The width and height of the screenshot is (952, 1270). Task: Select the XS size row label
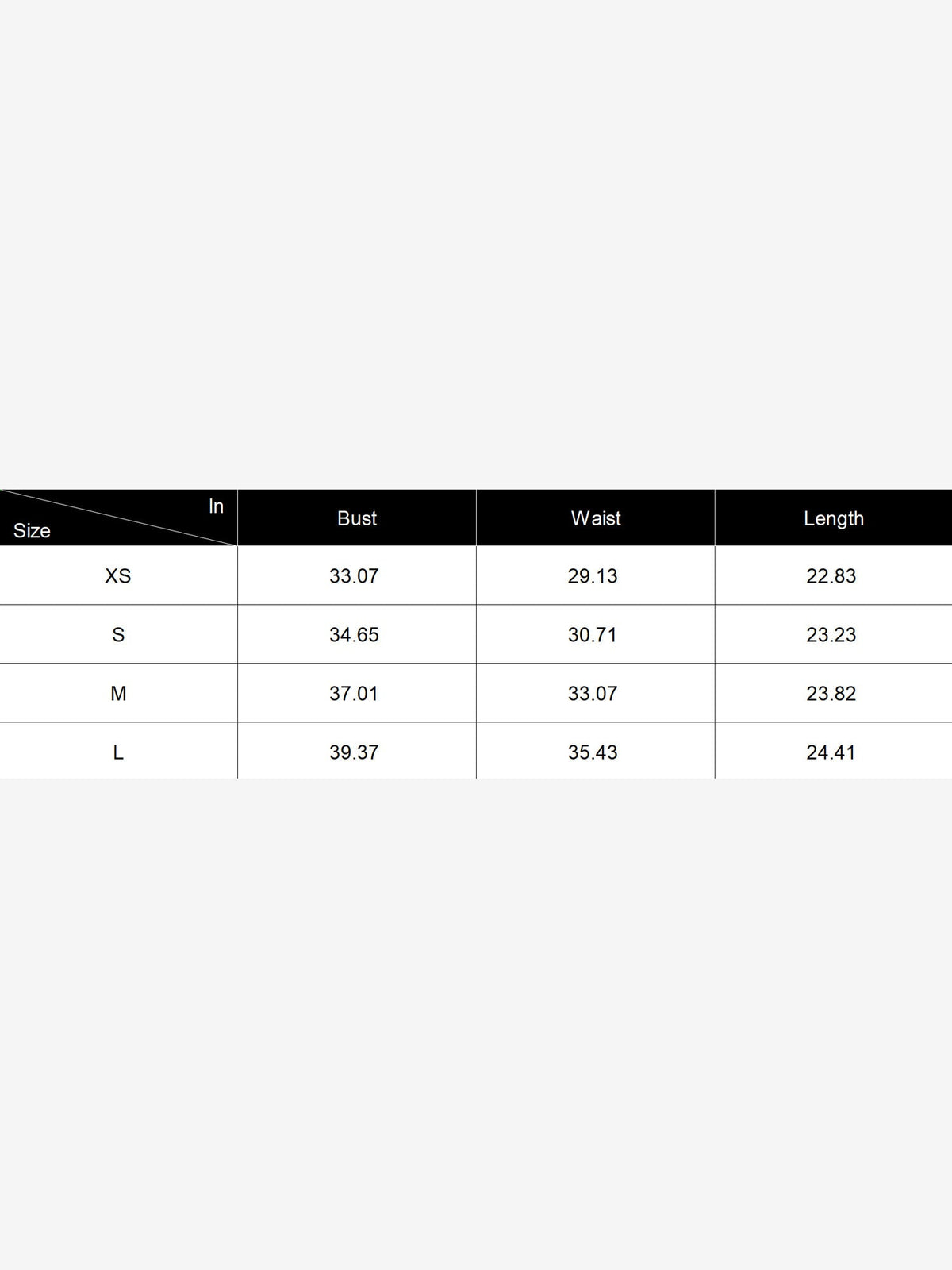tap(118, 576)
